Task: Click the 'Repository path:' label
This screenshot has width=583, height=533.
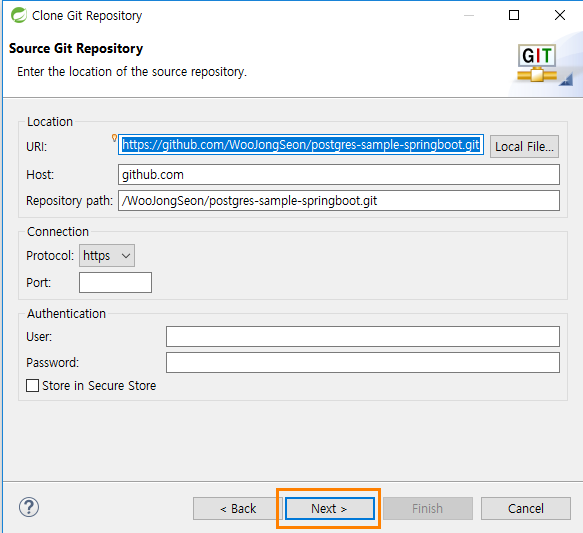Action: click(69, 201)
